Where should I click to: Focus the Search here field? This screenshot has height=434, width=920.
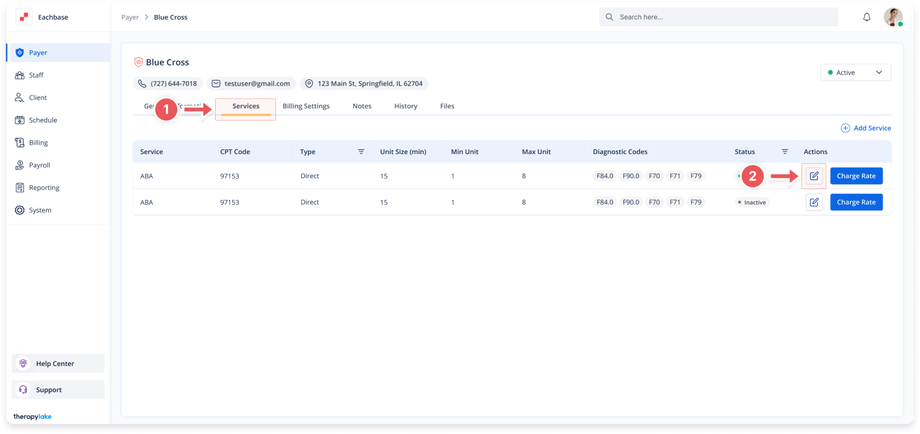[x=719, y=17]
